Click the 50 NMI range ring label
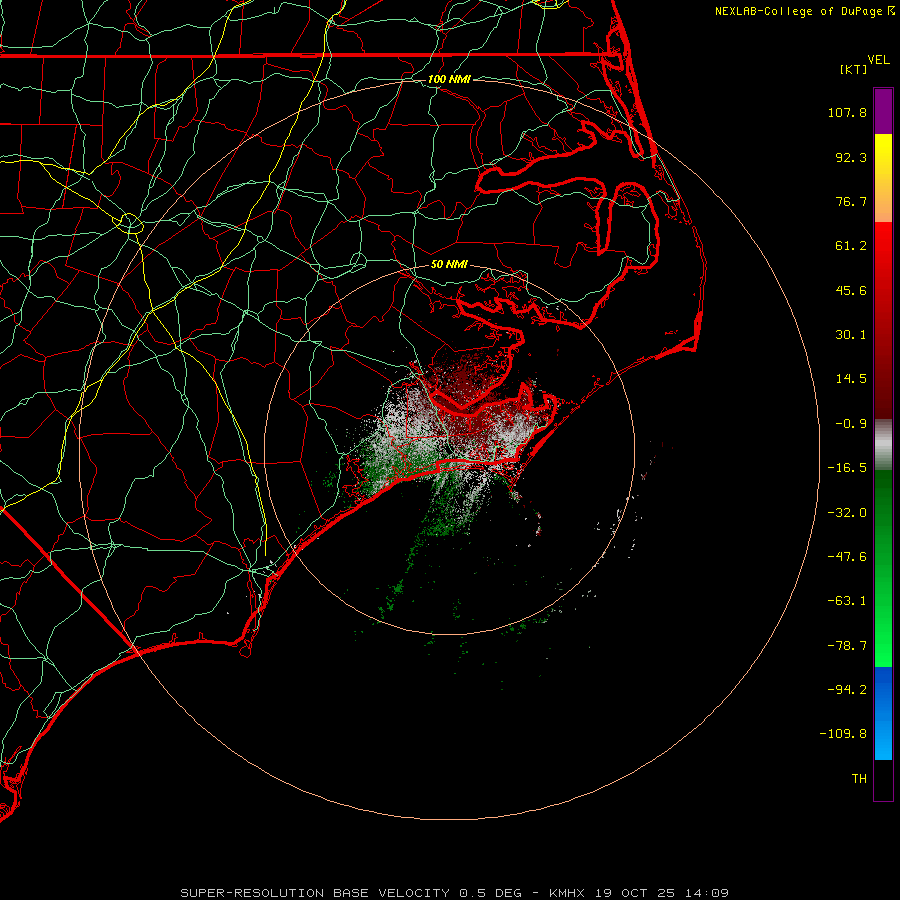 [x=449, y=264]
